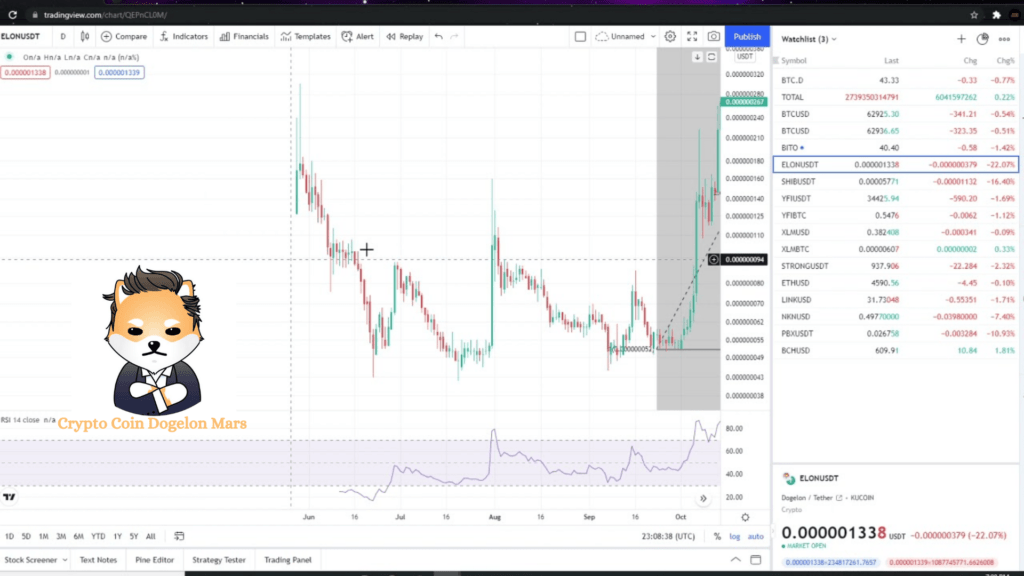Open the Pine Editor tab
This screenshot has width=1024, height=576.
pos(155,560)
